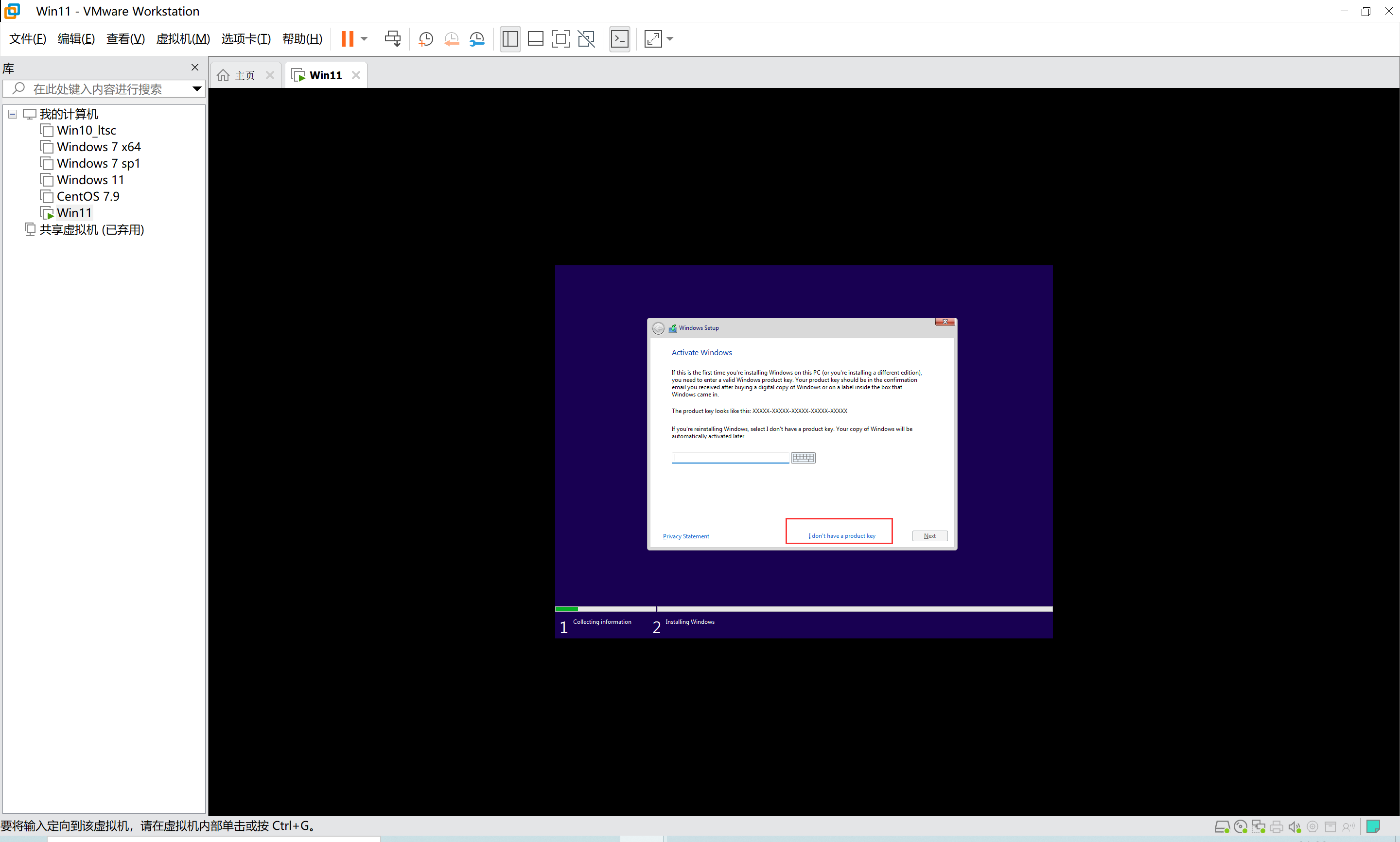Screen dimensions: 1400x842
Task: Select the 主页 tab
Action: 245,74
